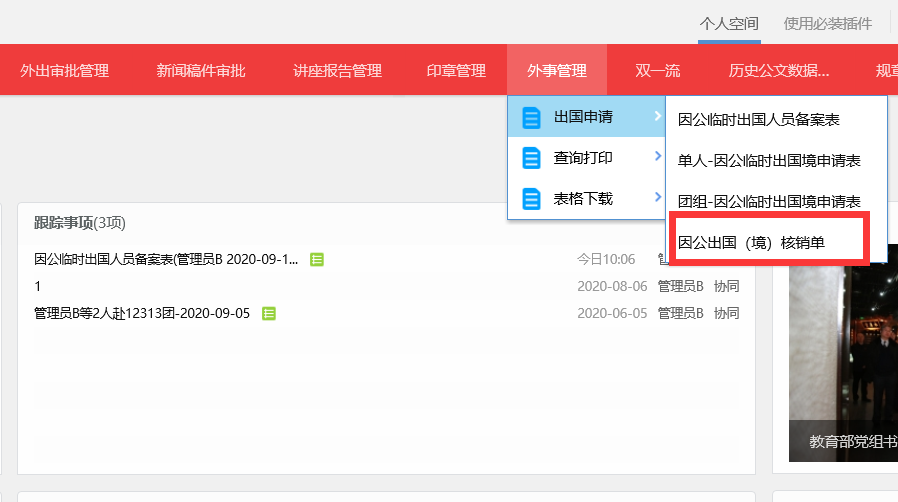Open the 外事管理 navigation menu
898x502 pixels.
point(557,70)
